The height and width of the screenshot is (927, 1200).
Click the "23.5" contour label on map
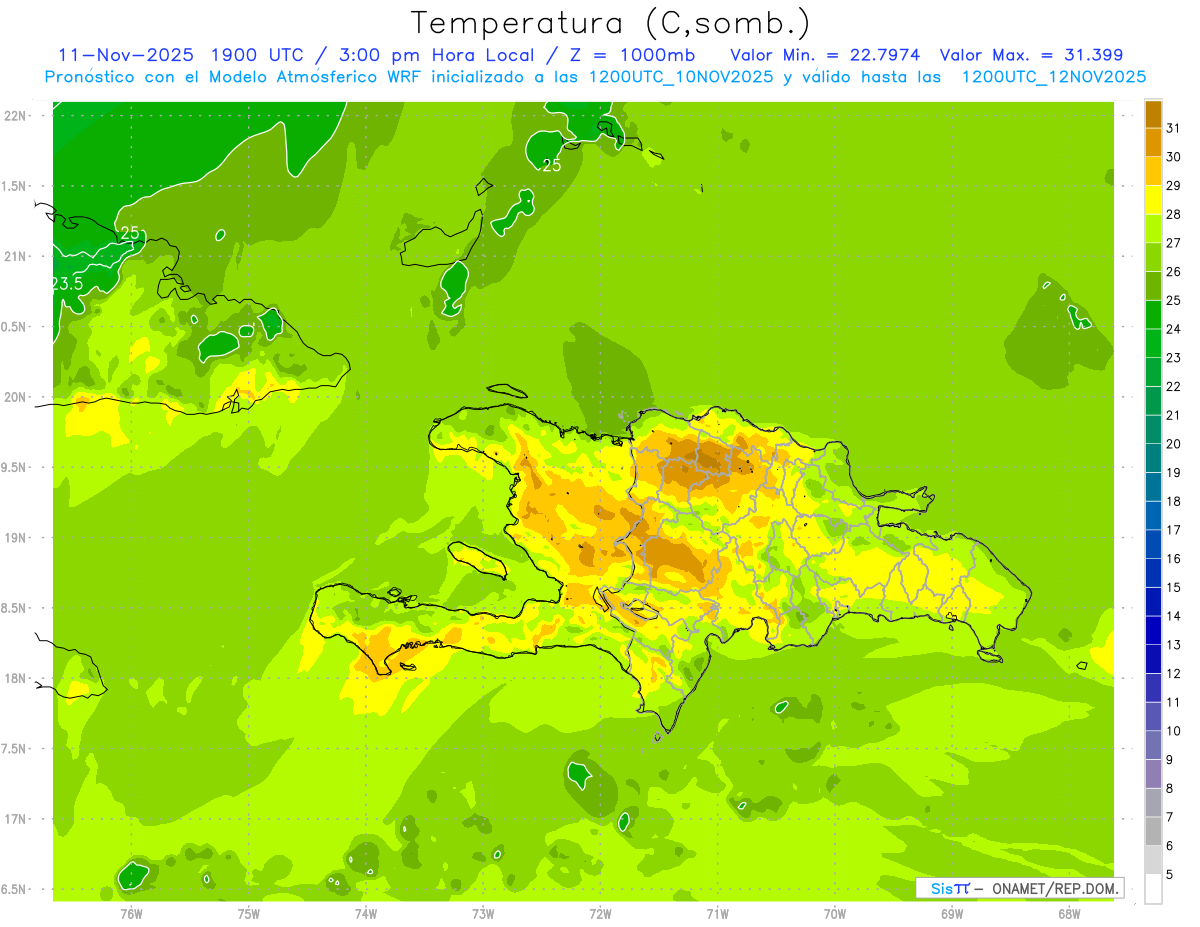[x=67, y=284]
